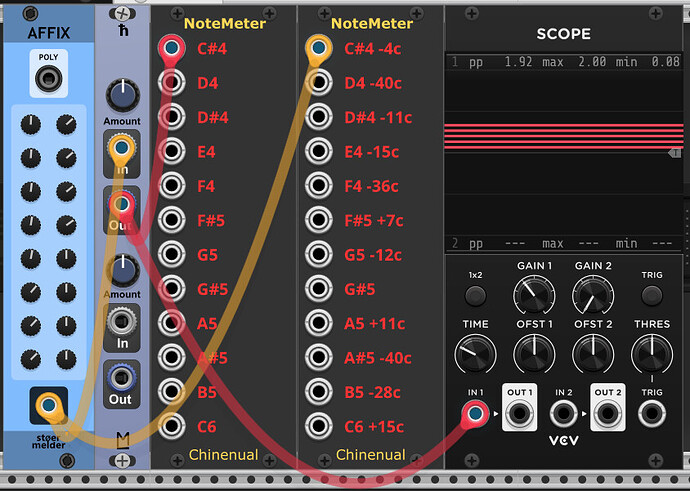
Task: Click the OUT 2 jack on Scope
Action: click(608, 414)
